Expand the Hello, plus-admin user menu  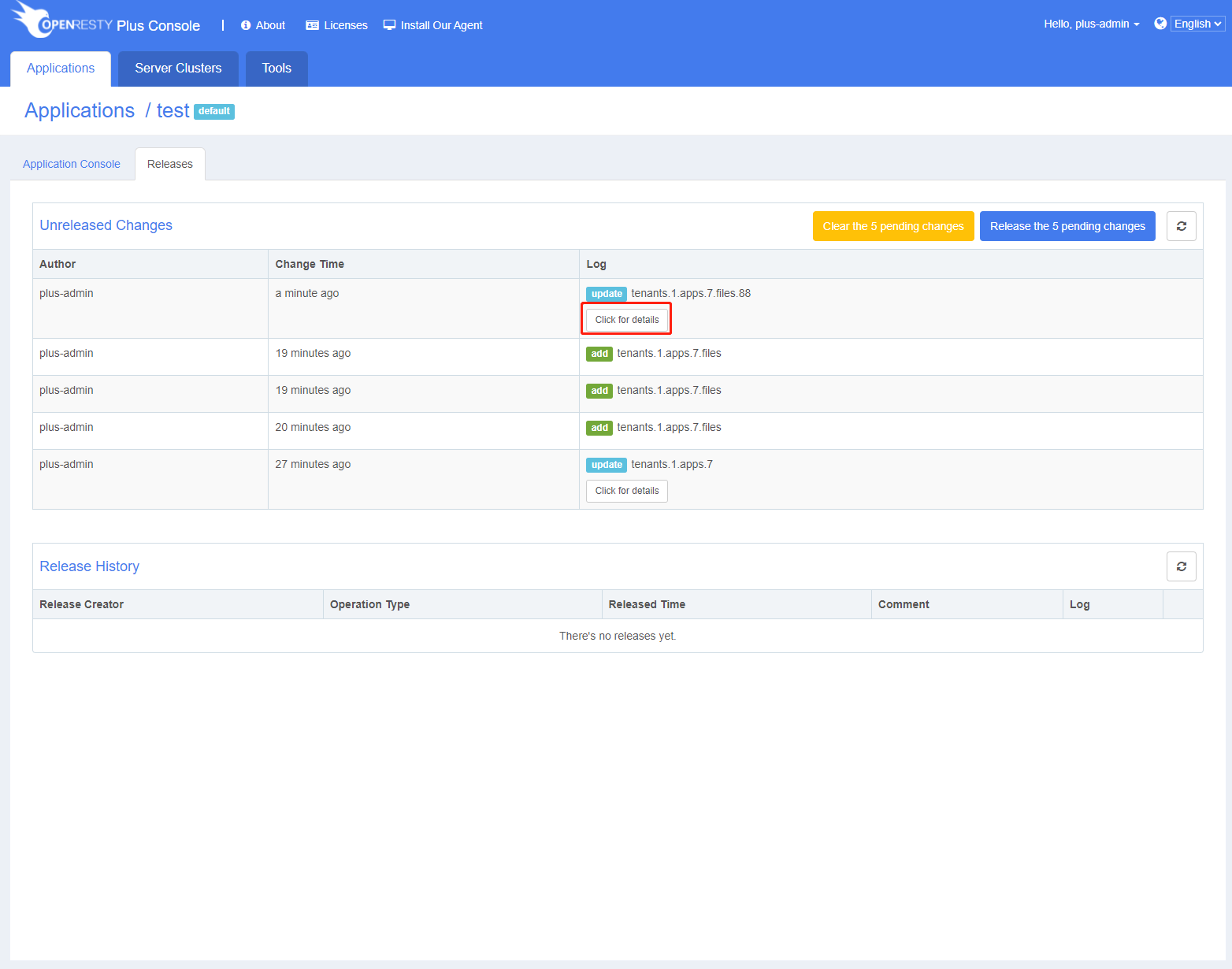(1092, 24)
